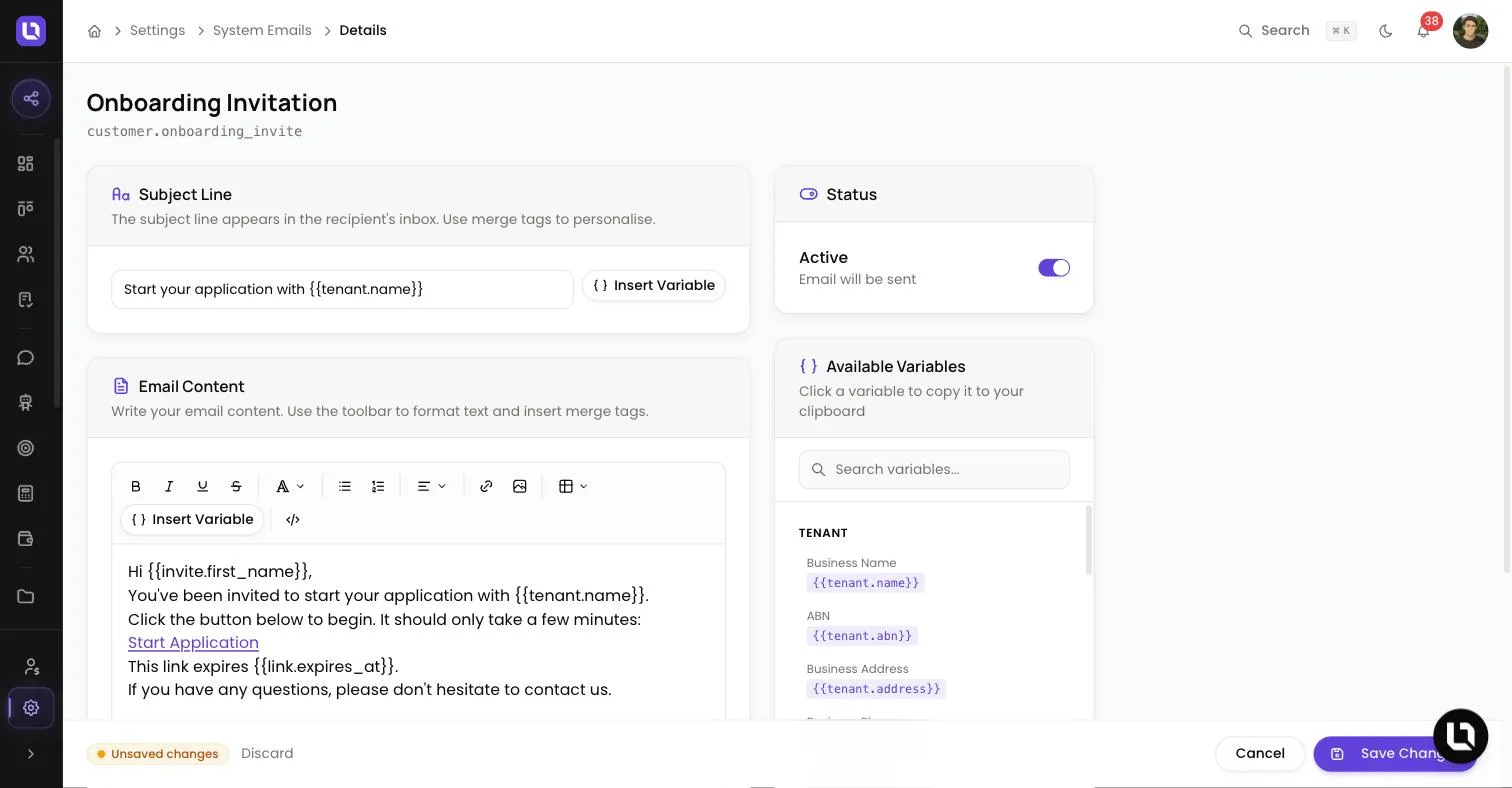Toggle bold formatting in the email editor
Image resolution: width=1512 pixels, height=788 pixels.
(x=136, y=486)
